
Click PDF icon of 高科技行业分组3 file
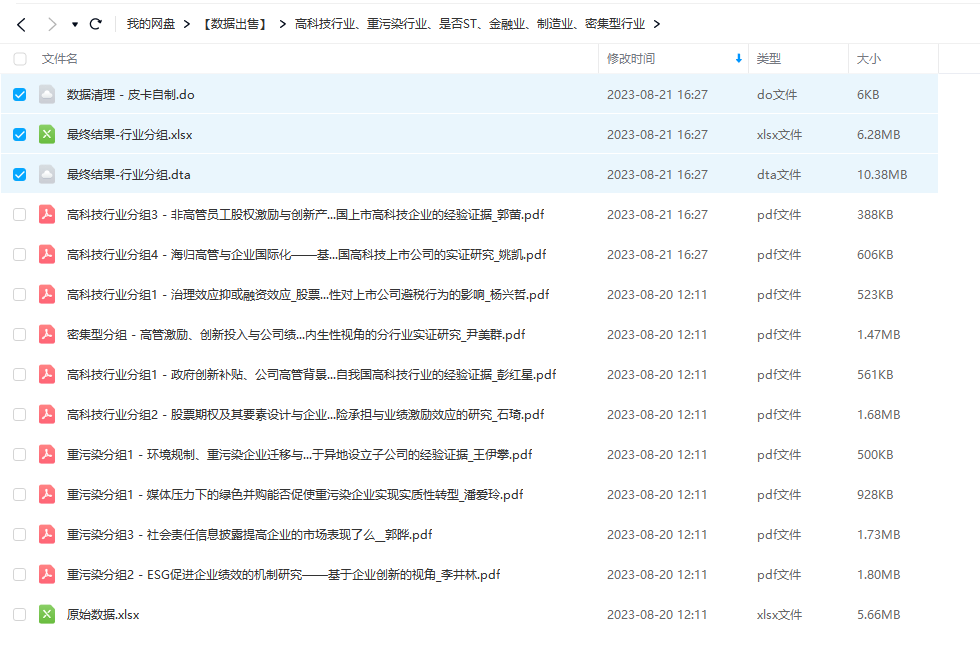tap(47, 214)
